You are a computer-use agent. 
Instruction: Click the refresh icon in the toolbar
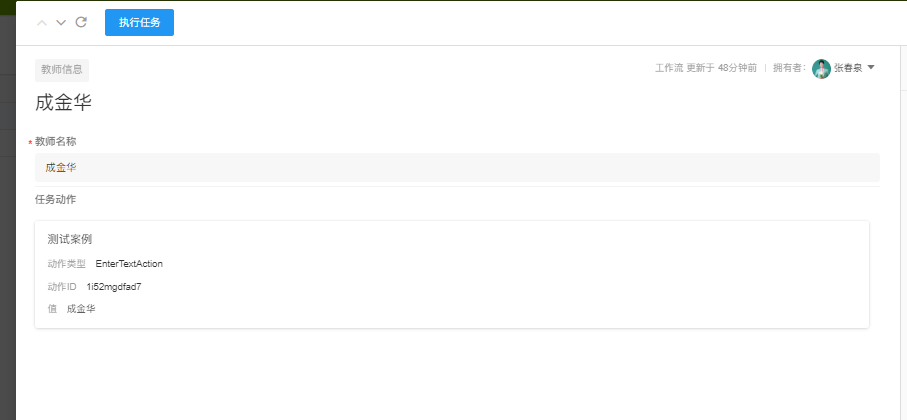[81, 22]
